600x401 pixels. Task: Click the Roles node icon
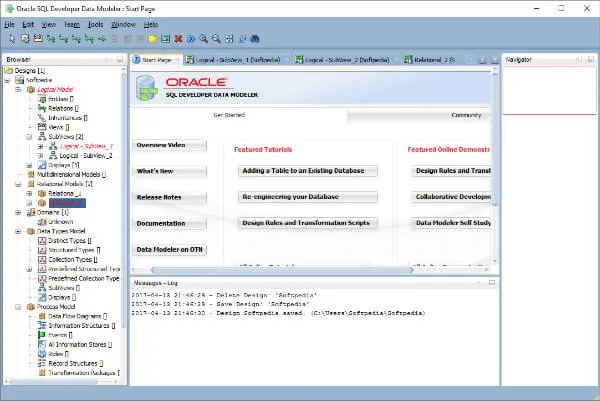click(x=42, y=354)
